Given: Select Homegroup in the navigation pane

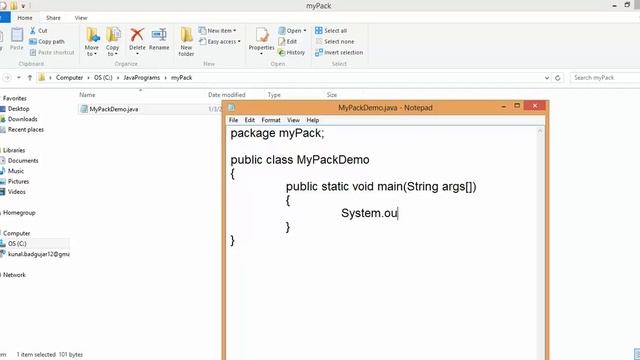Looking at the screenshot, I should [x=19, y=213].
